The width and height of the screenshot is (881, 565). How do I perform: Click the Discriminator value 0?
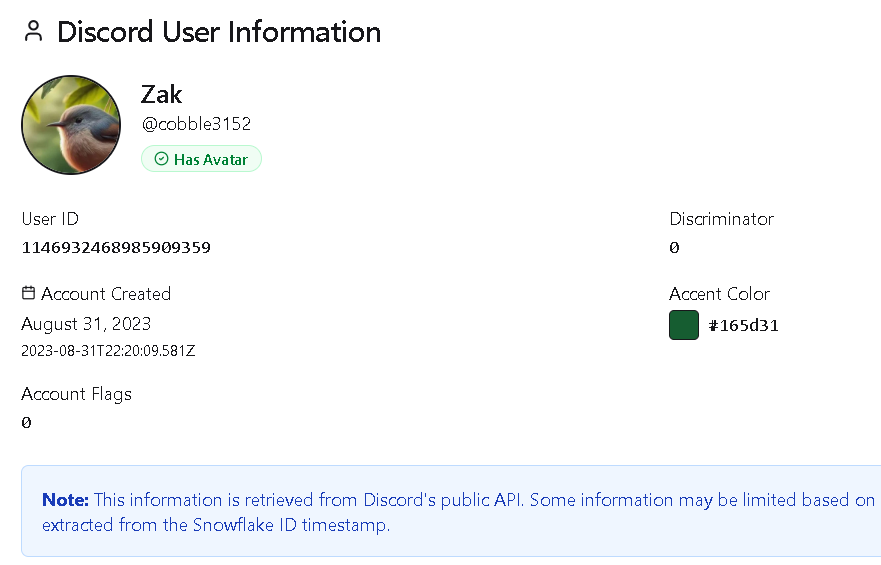pyautogui.click(x=675, y=247)
